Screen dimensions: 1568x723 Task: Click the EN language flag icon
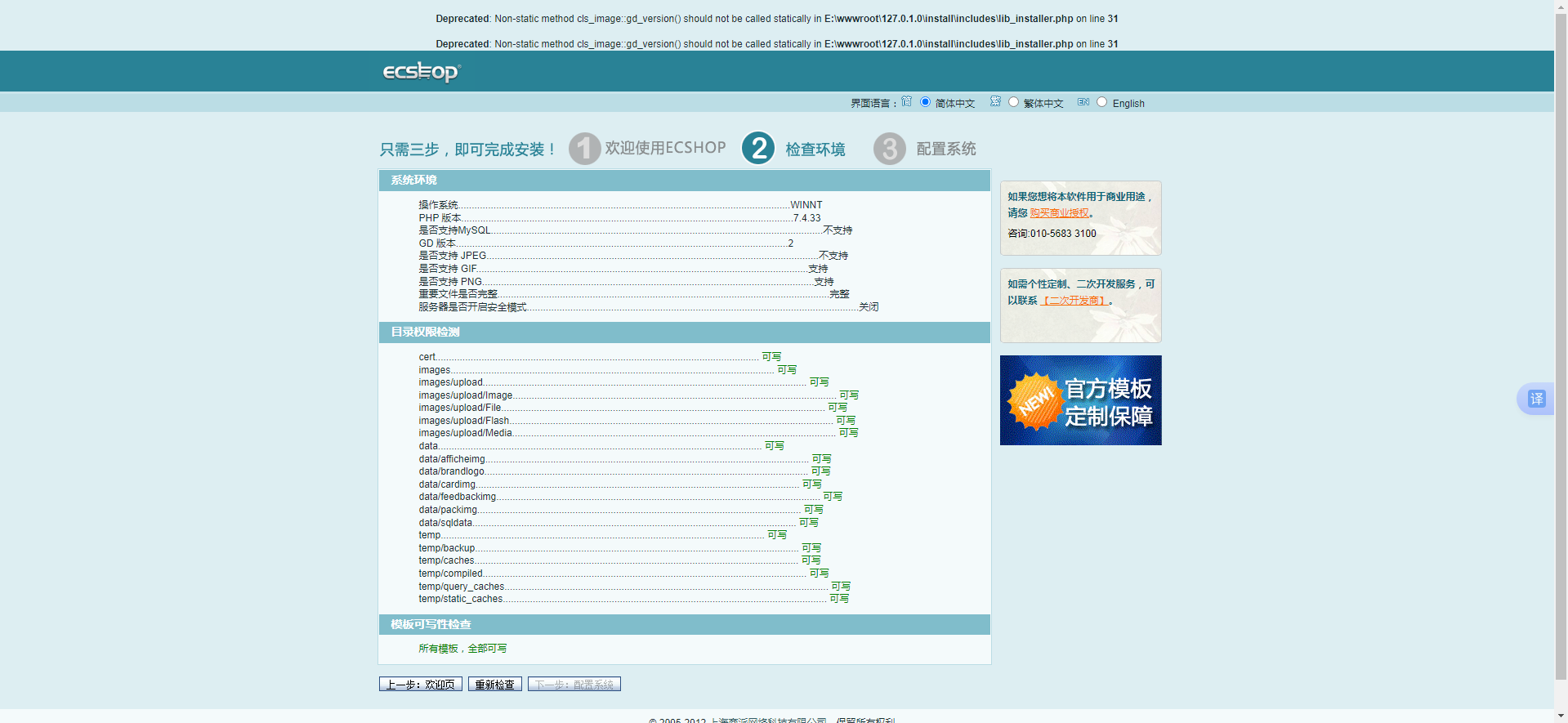pyautogui.click(x=1083, y=101)
